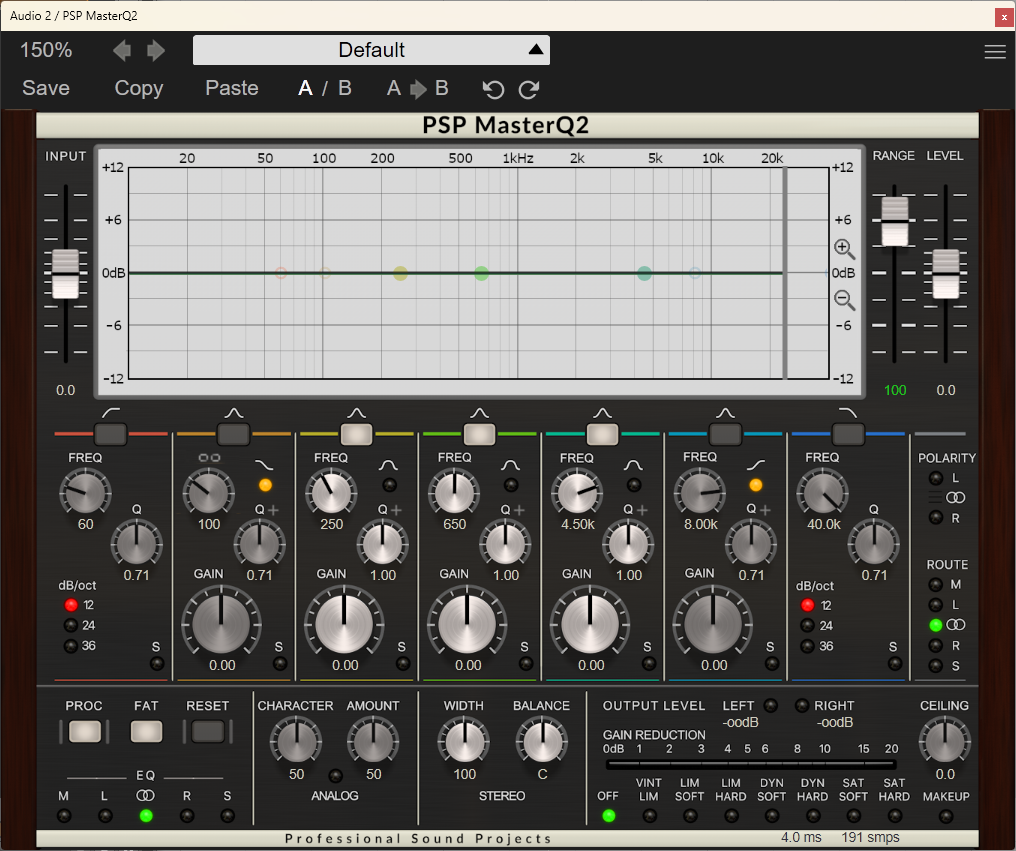Image resolution: width=1016 pixels, height=851 pixels.
Task: Toggle the bell shape LED on the 4.50k band
Action: point(634,485)
